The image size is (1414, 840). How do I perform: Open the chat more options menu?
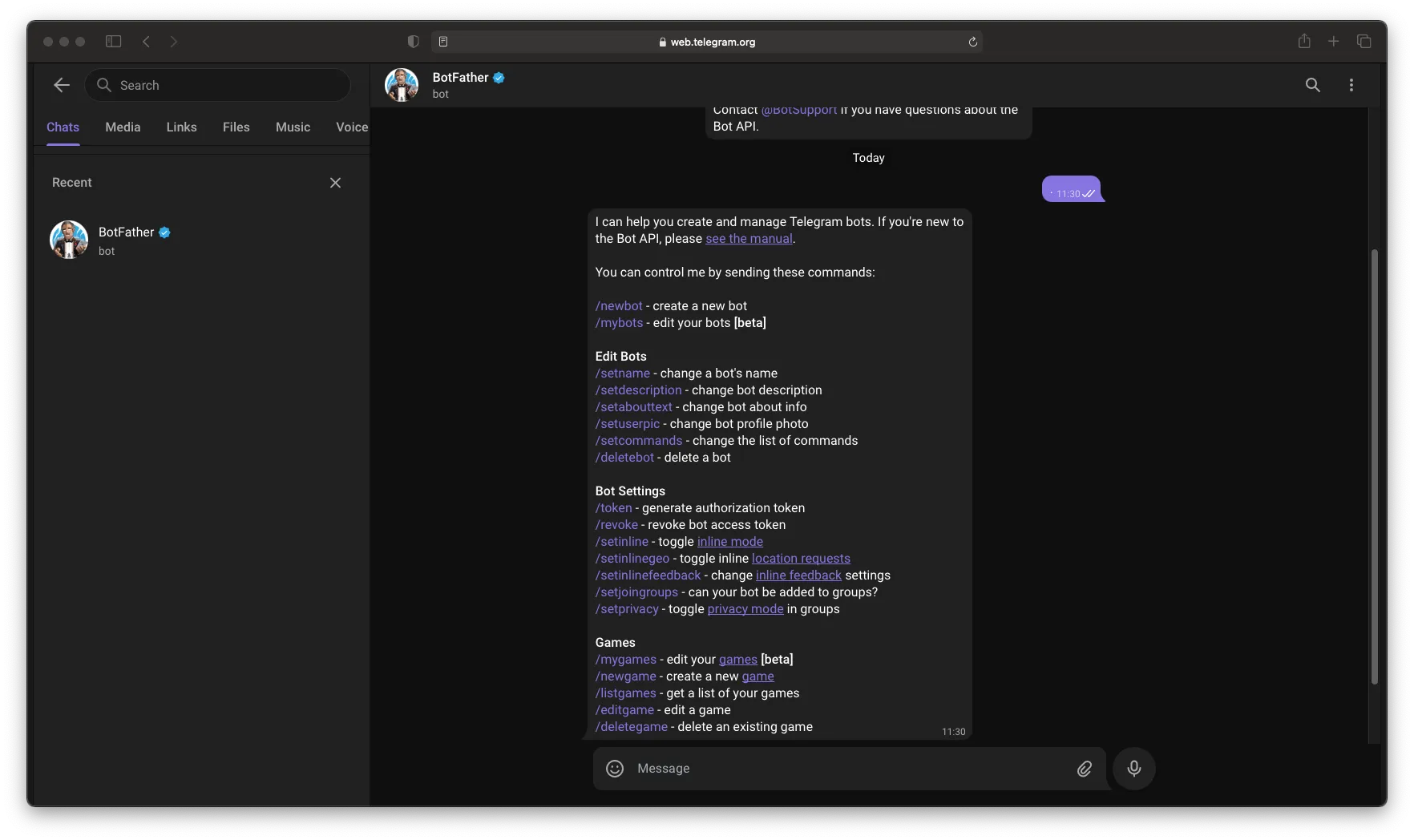tap(1351, 85)
